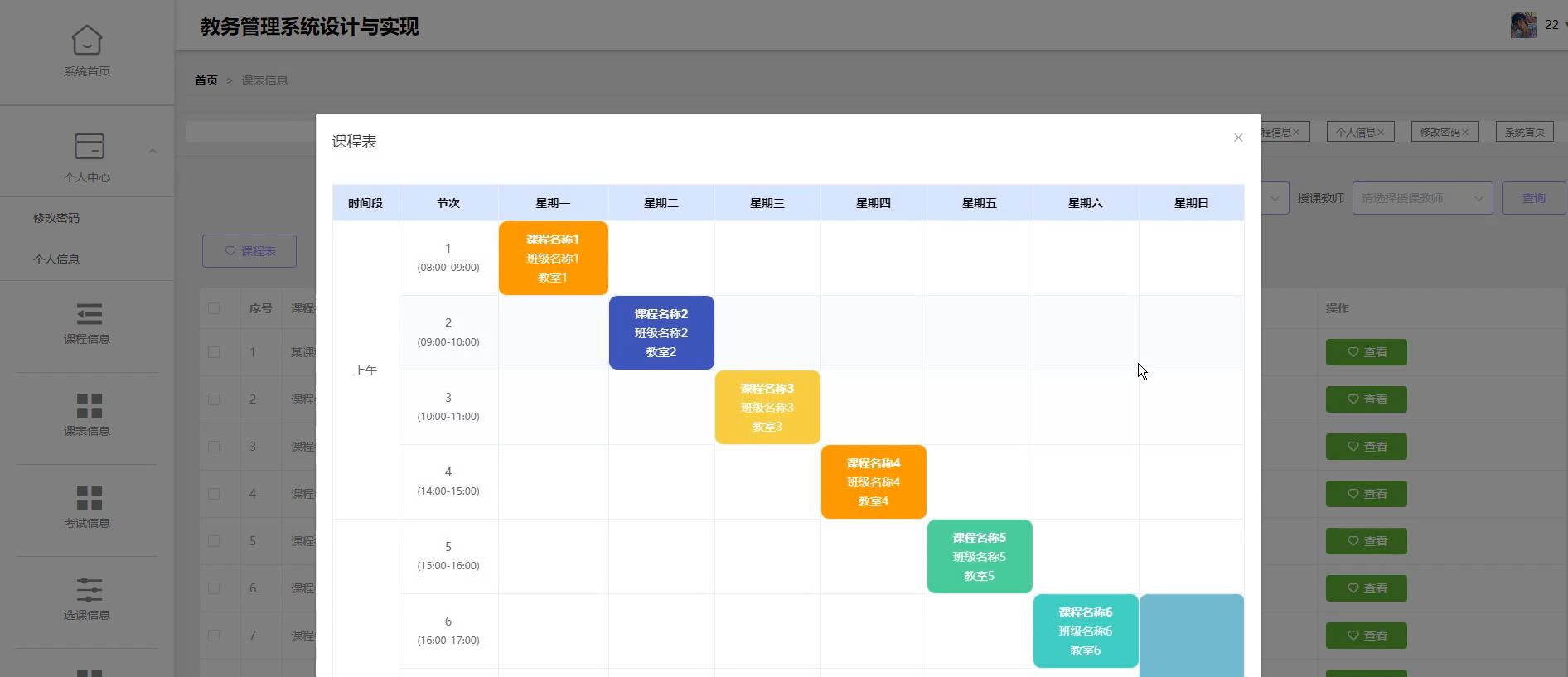This screenshot has height=677, width=1568.
Task: Select the yellow 课程名称3 course block
Action: pyautogui.click(x=767, y=407)
